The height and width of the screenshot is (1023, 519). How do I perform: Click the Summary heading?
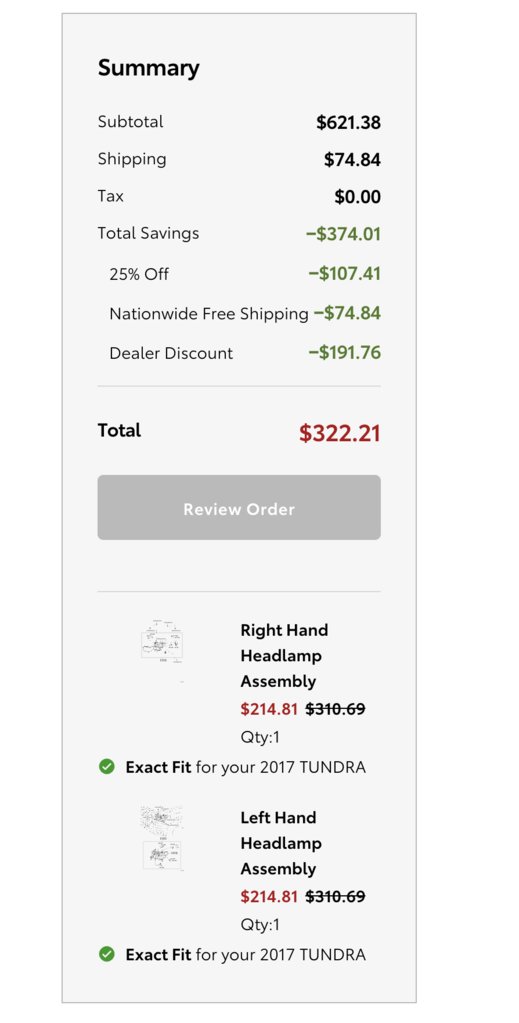[x=149, y=68]
